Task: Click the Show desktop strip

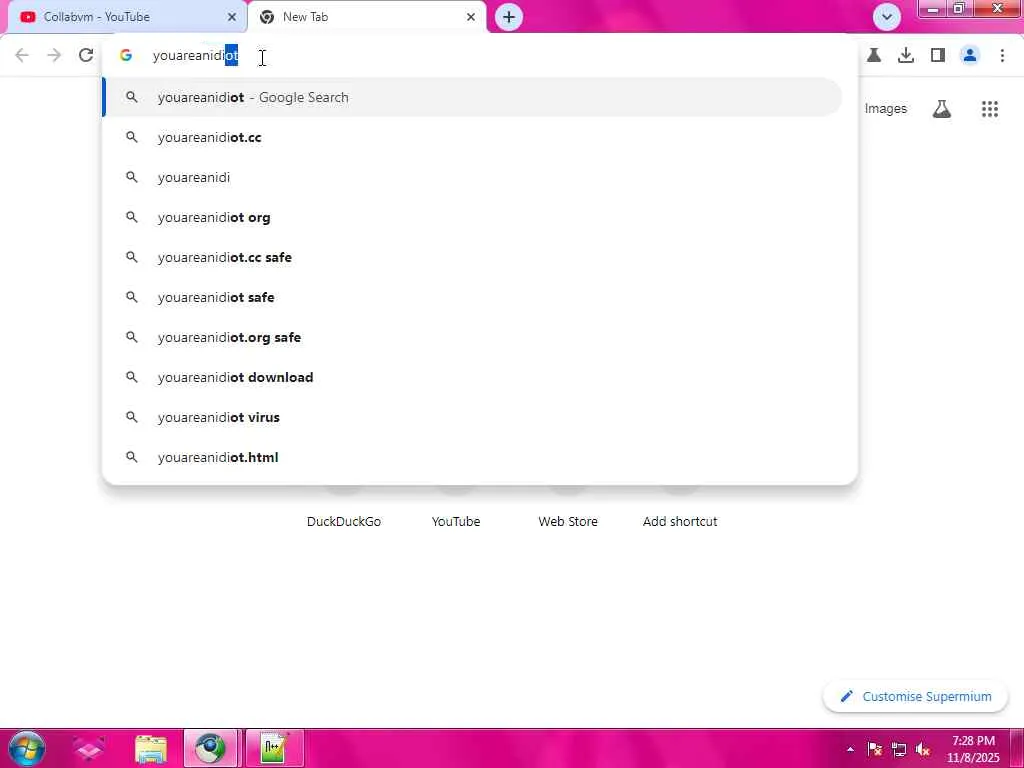Action: [x=1017, y=748]
